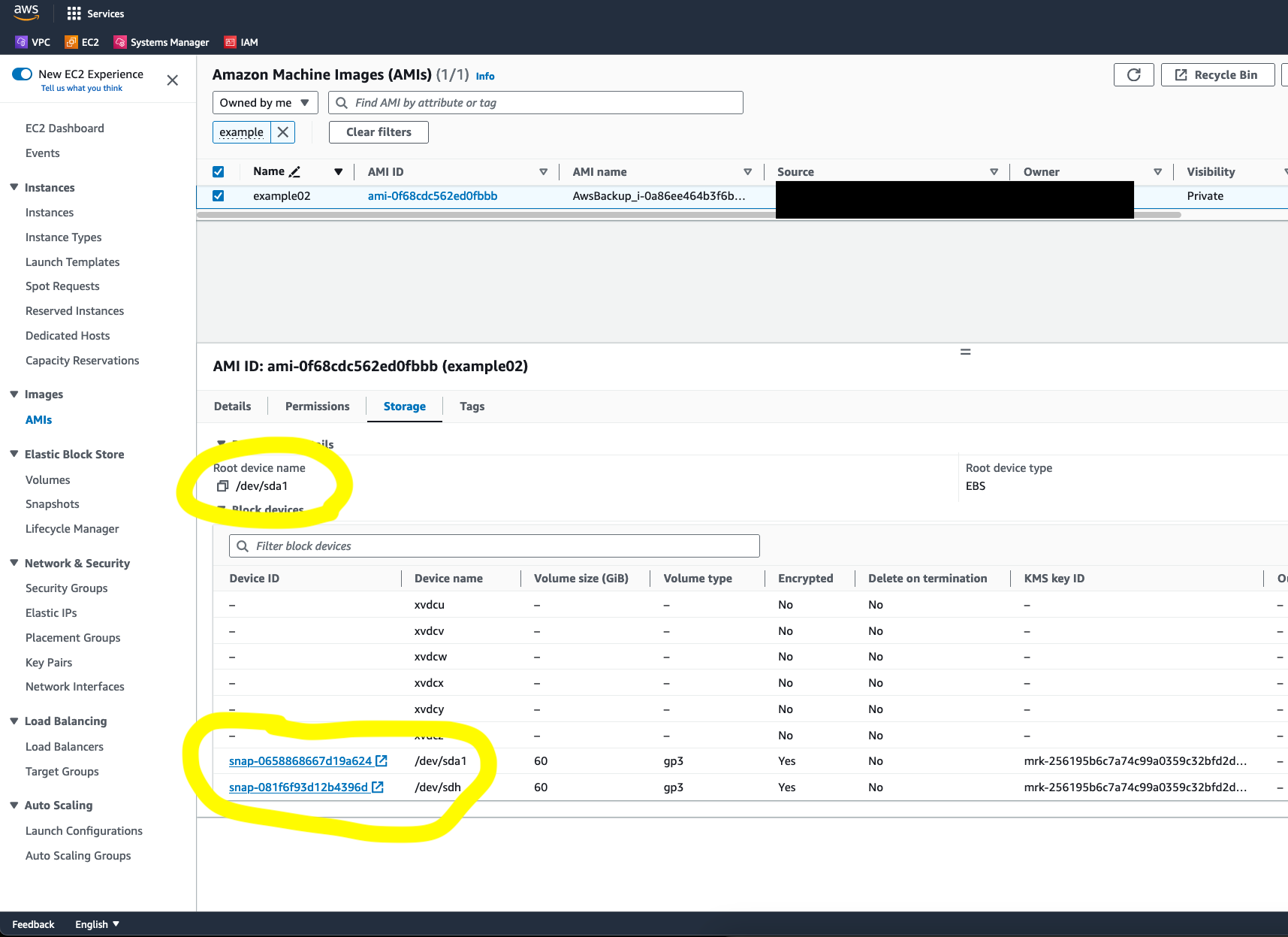Image resolution: width=1288 pixels, height=937 pixels.
Task: Open the AWS home logo
Action: 26,13
